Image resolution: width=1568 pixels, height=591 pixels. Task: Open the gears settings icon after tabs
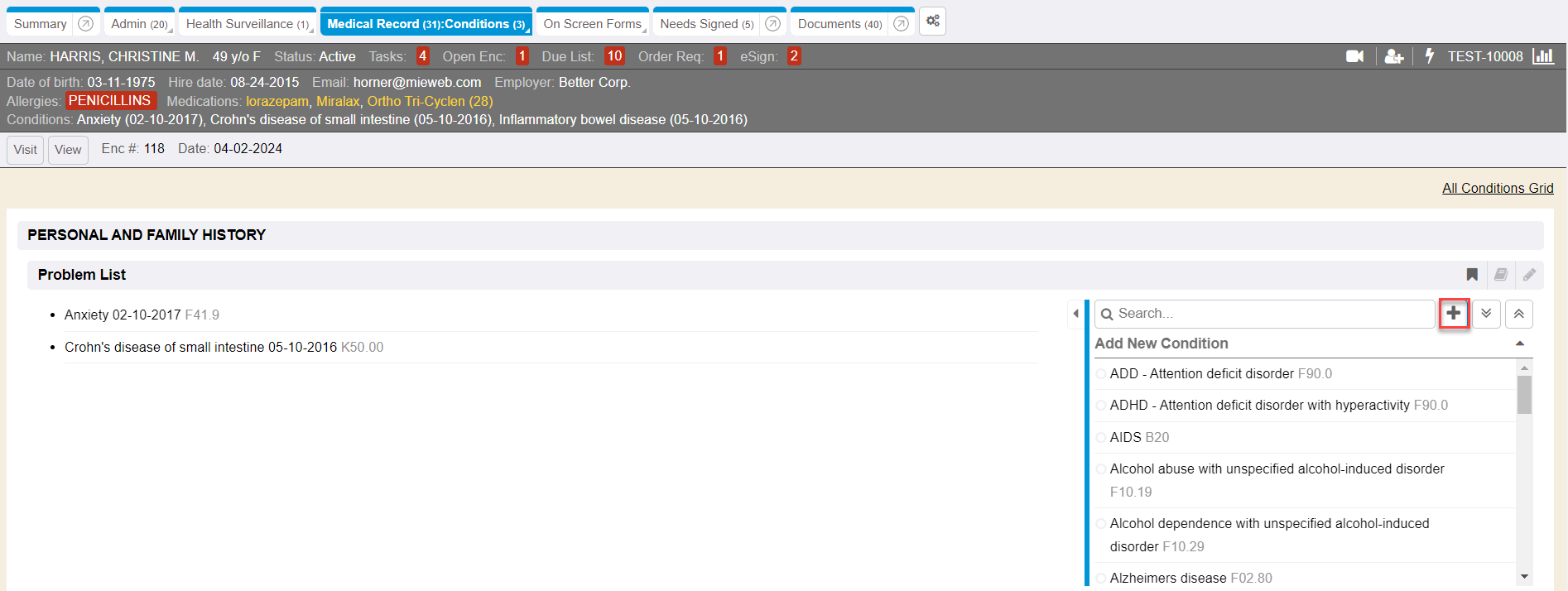tap(932, 22)
